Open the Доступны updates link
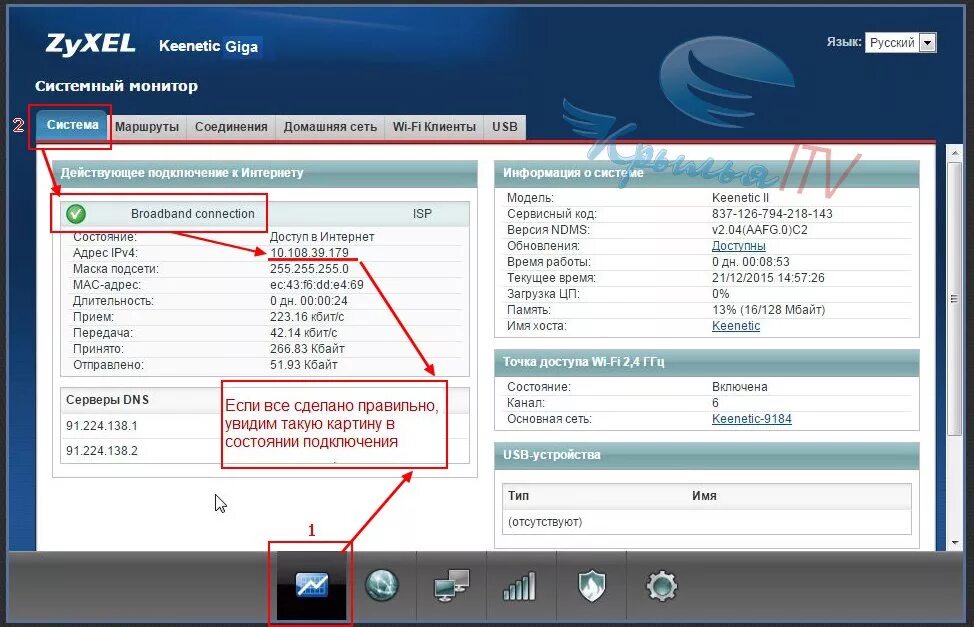 click(x=739, y=246)
